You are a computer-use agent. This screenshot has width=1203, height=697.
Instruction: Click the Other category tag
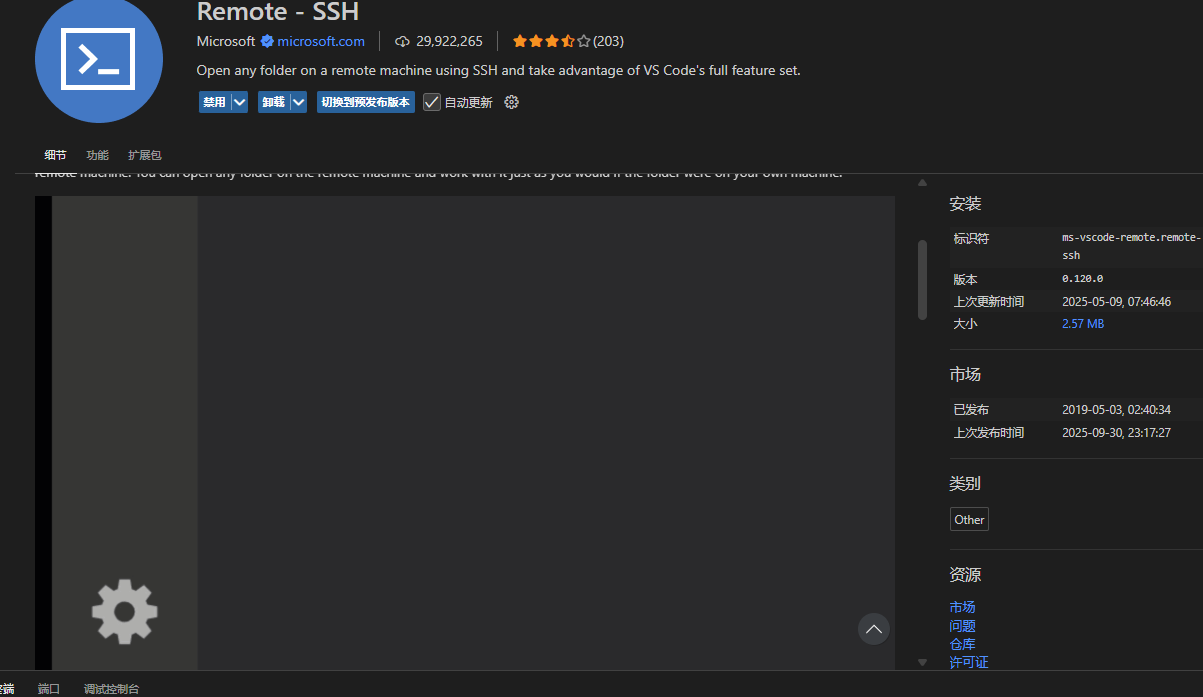tap(969, 519)
